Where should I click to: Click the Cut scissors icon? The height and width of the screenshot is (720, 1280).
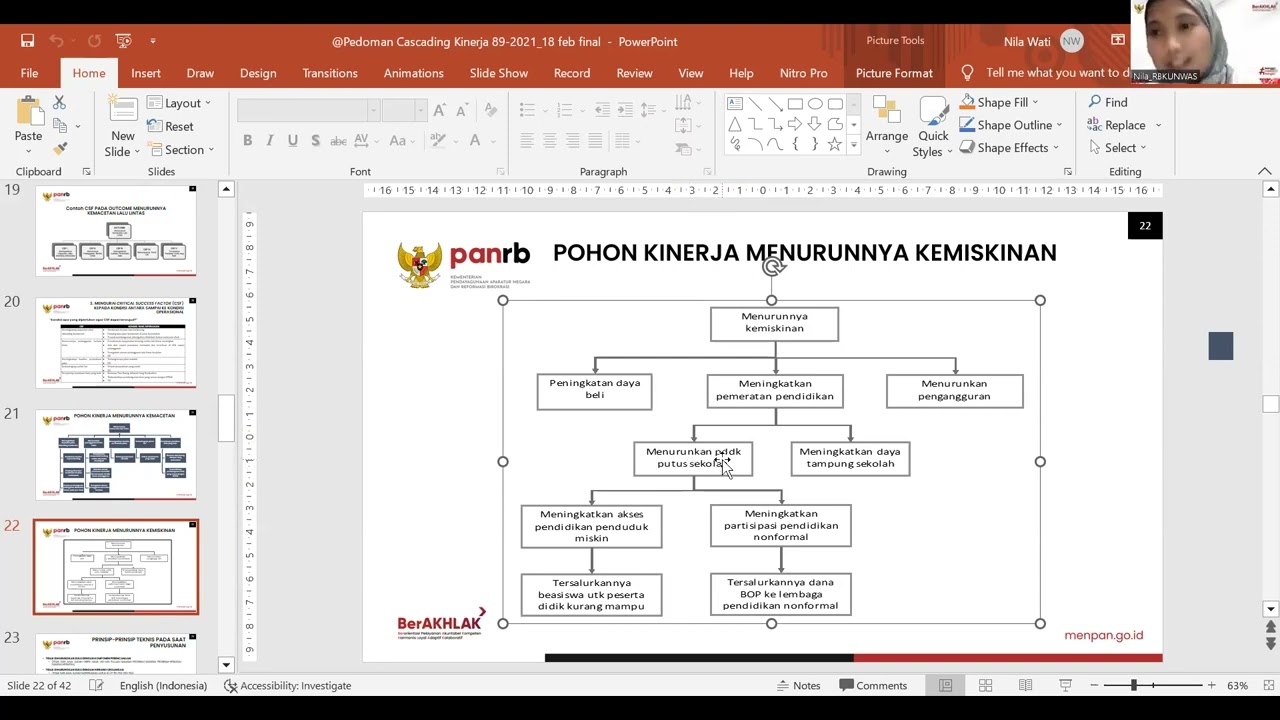click(59, 103)
